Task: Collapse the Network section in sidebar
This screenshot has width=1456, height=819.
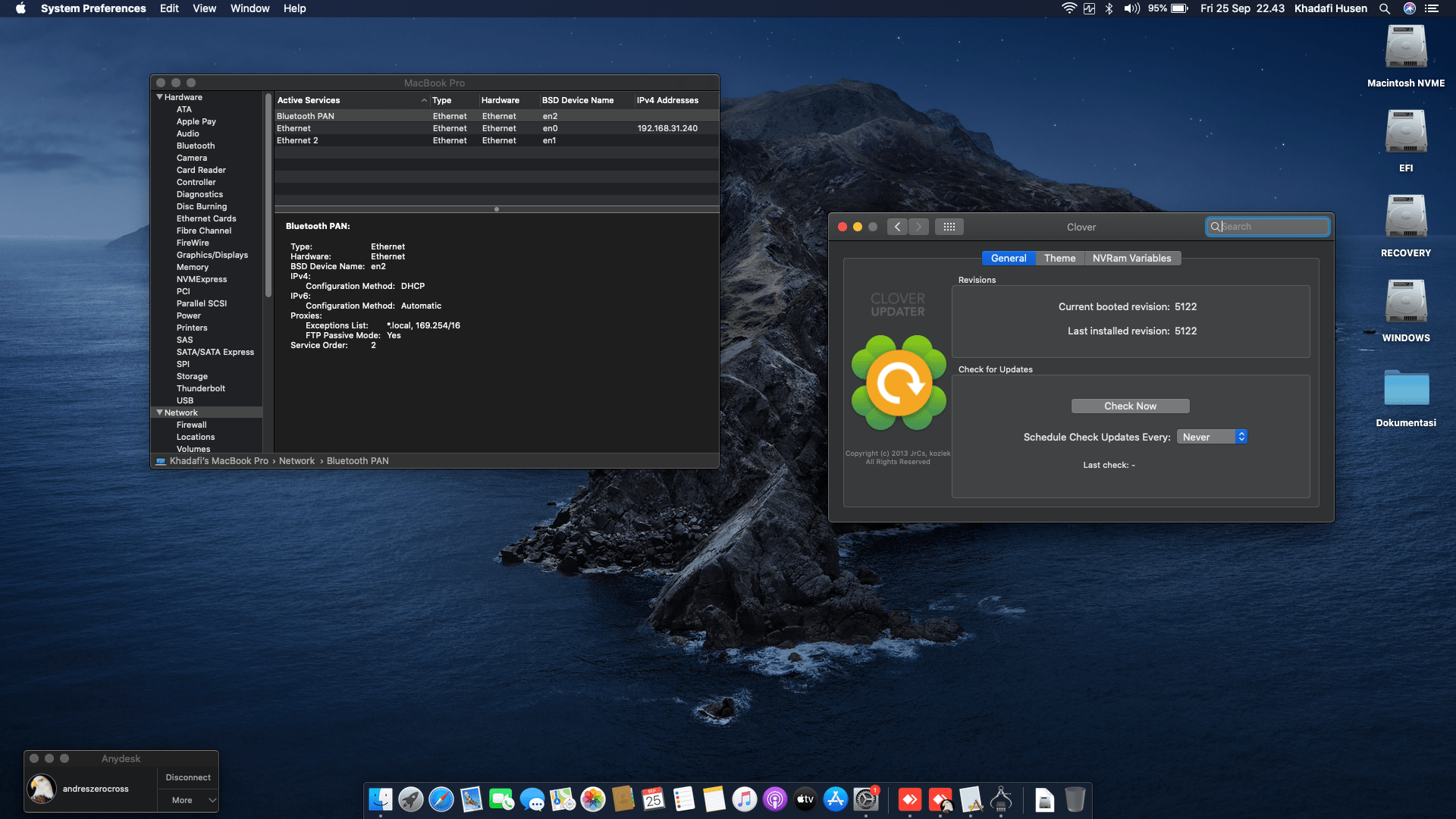Action: (x=159, y=413)
